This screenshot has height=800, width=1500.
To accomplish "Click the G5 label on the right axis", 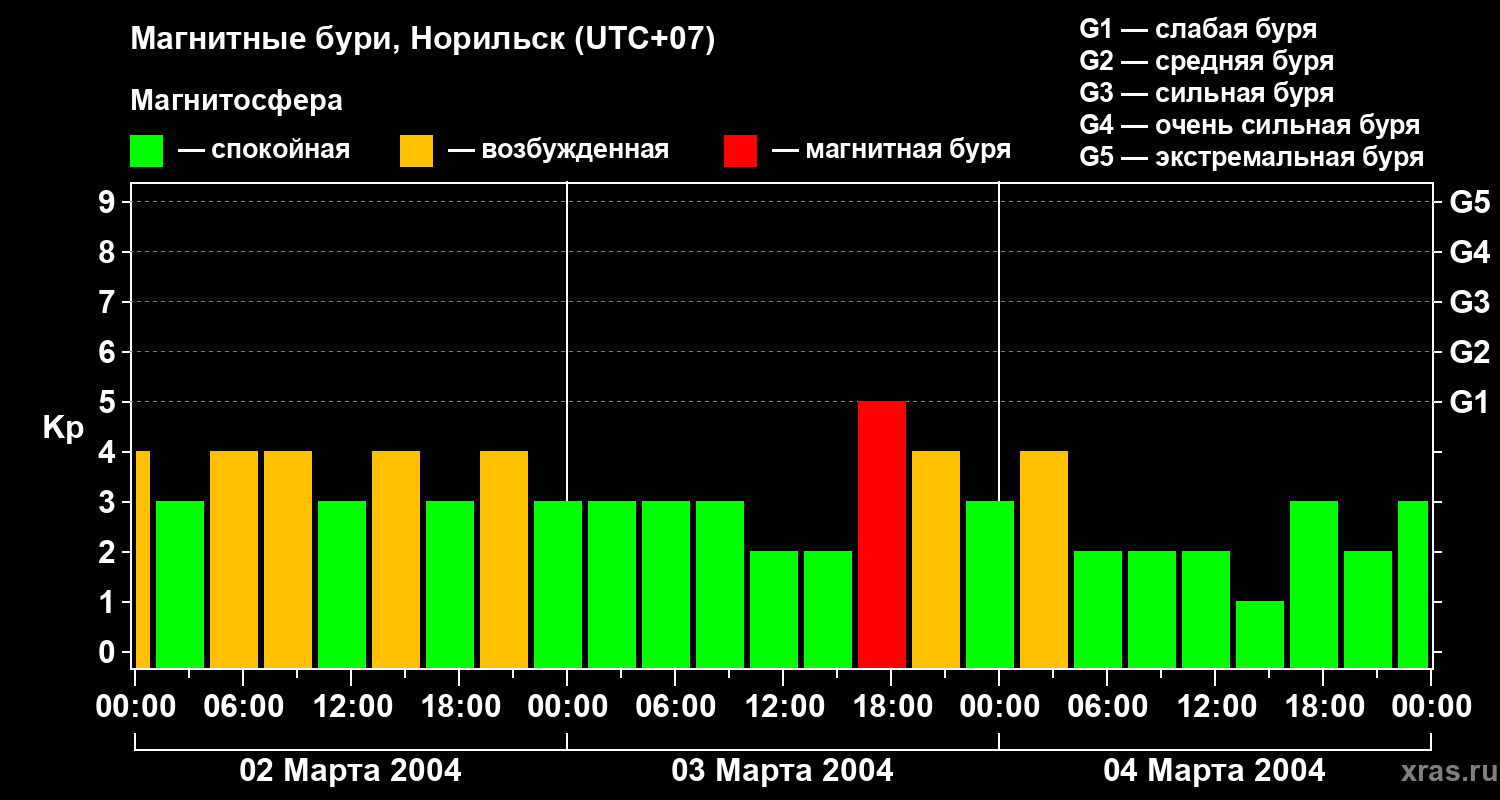I will click(x=1469, y=202).
